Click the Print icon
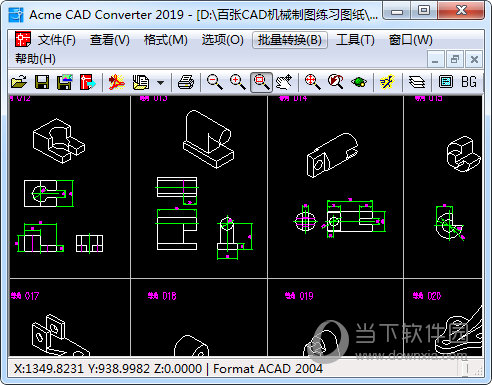The height and width of the screenshot is (385, 492). coord(186,82)
